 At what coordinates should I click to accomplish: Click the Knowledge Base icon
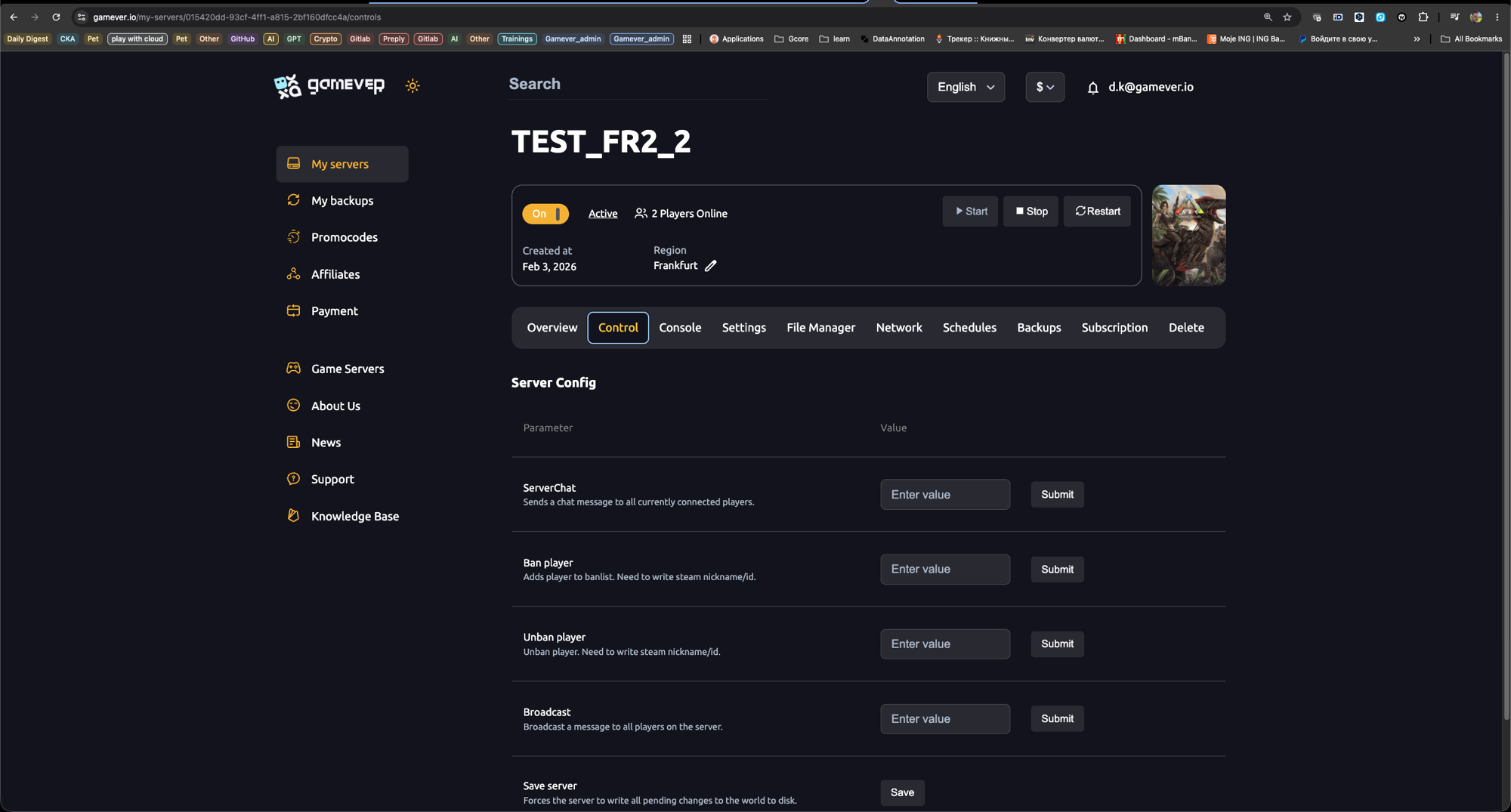[293, 516]
